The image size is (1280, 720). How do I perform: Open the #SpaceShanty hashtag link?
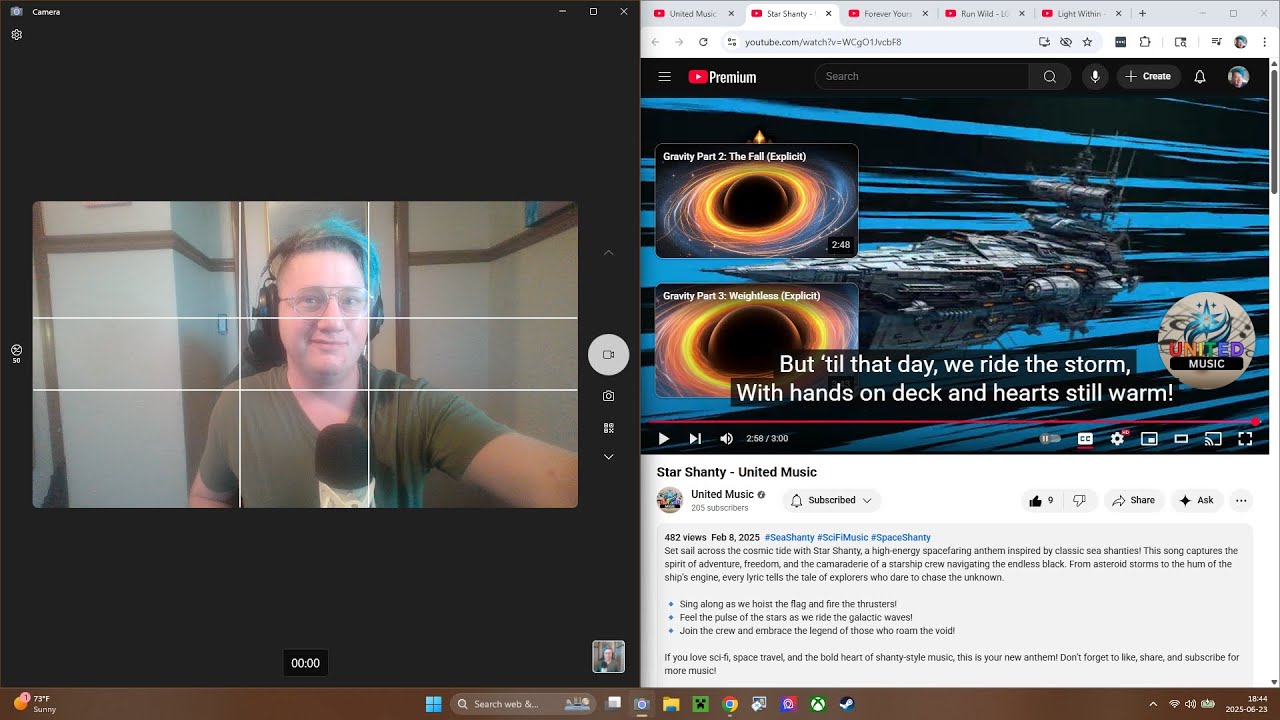click(x=901, y=537)
